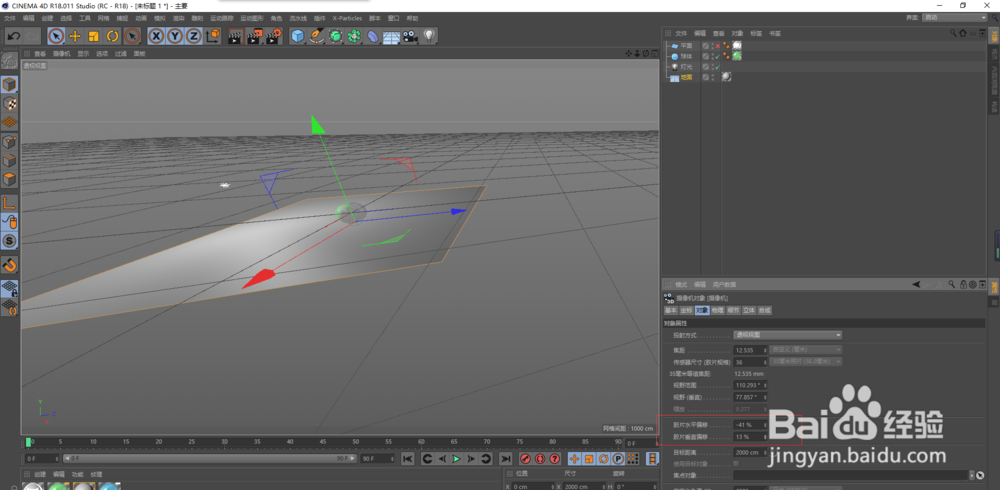Image resolution: width=1000 pixels, height=490 pixels.
Task: Select the Move tool cross icon
Action: (x=75, y=36)
